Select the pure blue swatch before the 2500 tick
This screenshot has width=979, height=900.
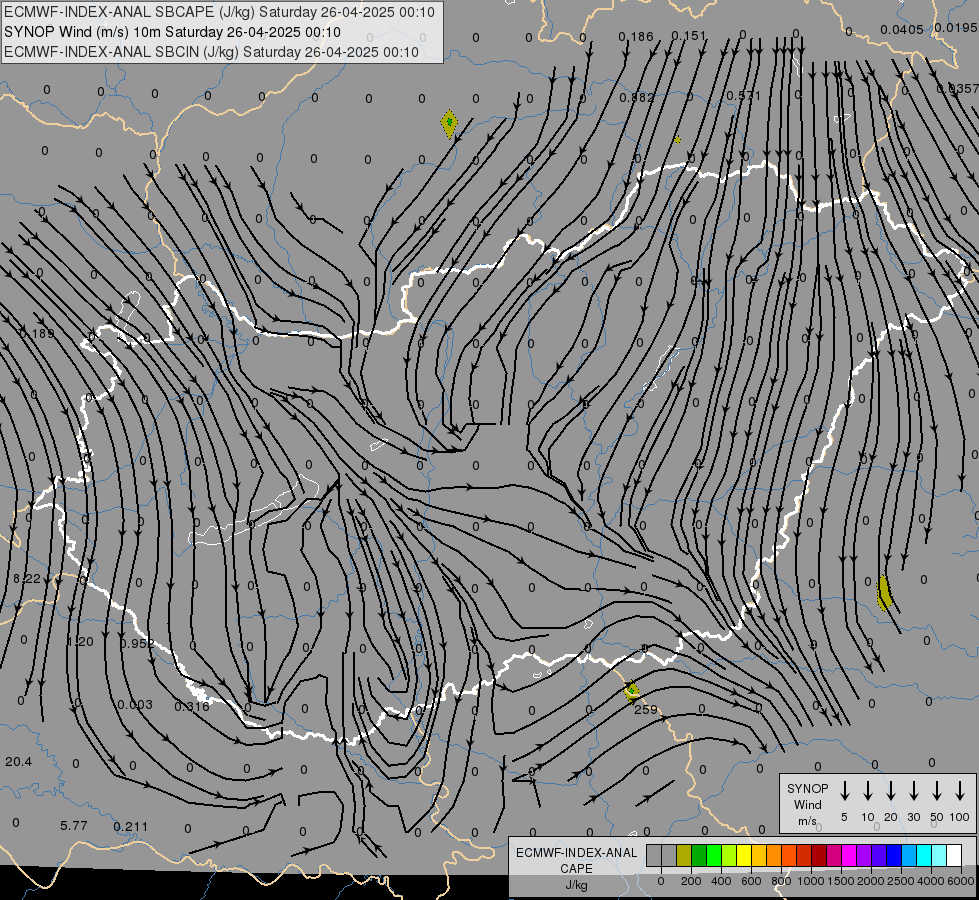click(893, 856)
